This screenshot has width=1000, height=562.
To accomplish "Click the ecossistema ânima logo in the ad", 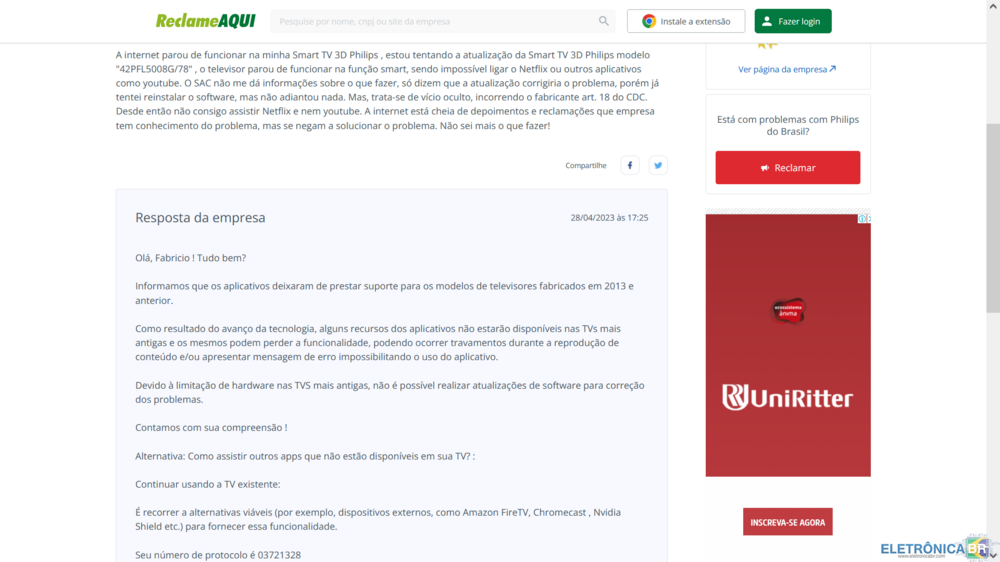I will pyautogui.click(x=788, y=311).
